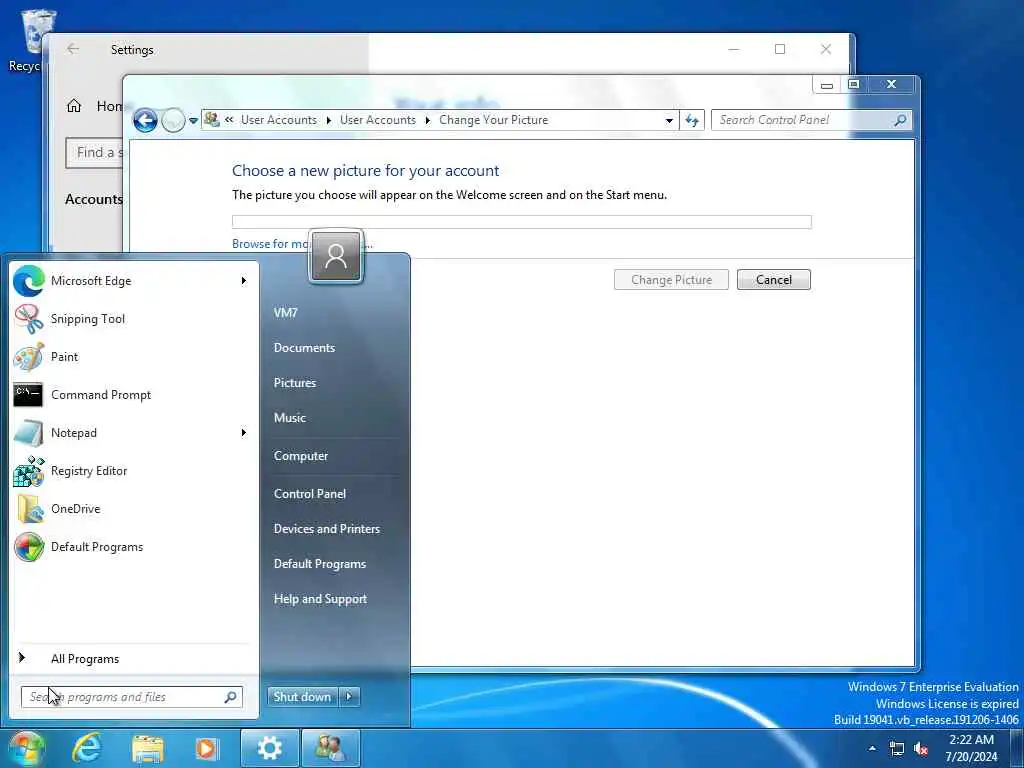This screenshot has width=1024, height=768.
Task: Click the Find a setting box in Settings
Action: [x=95, y=153]
